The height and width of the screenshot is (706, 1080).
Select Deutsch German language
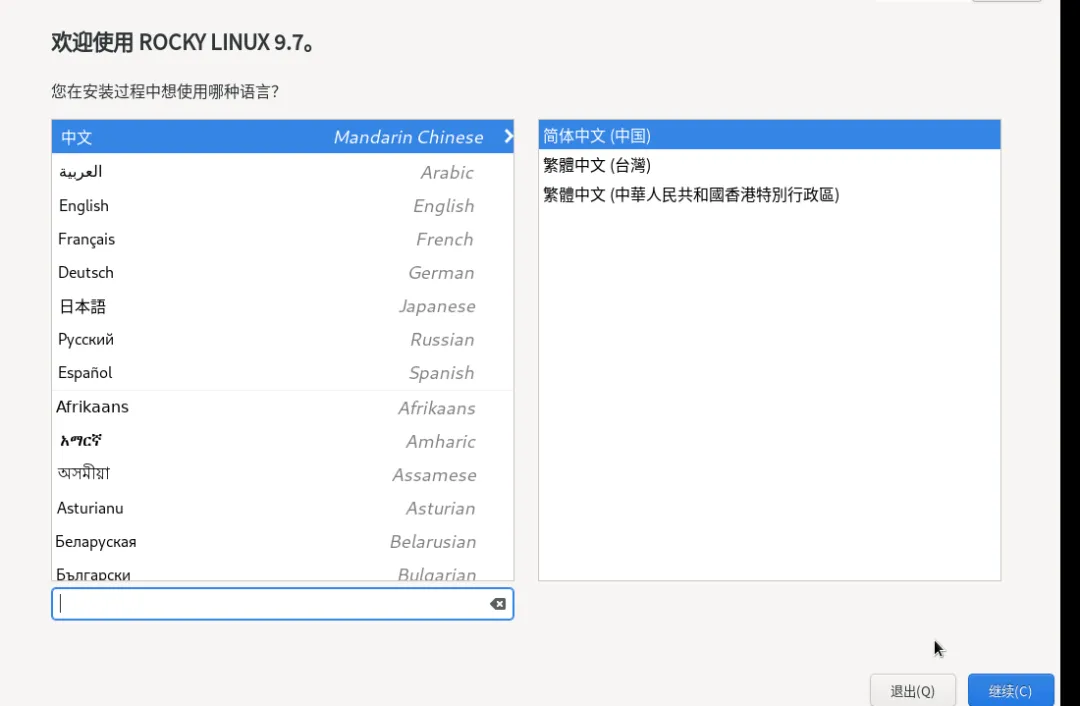pos(282,272)
